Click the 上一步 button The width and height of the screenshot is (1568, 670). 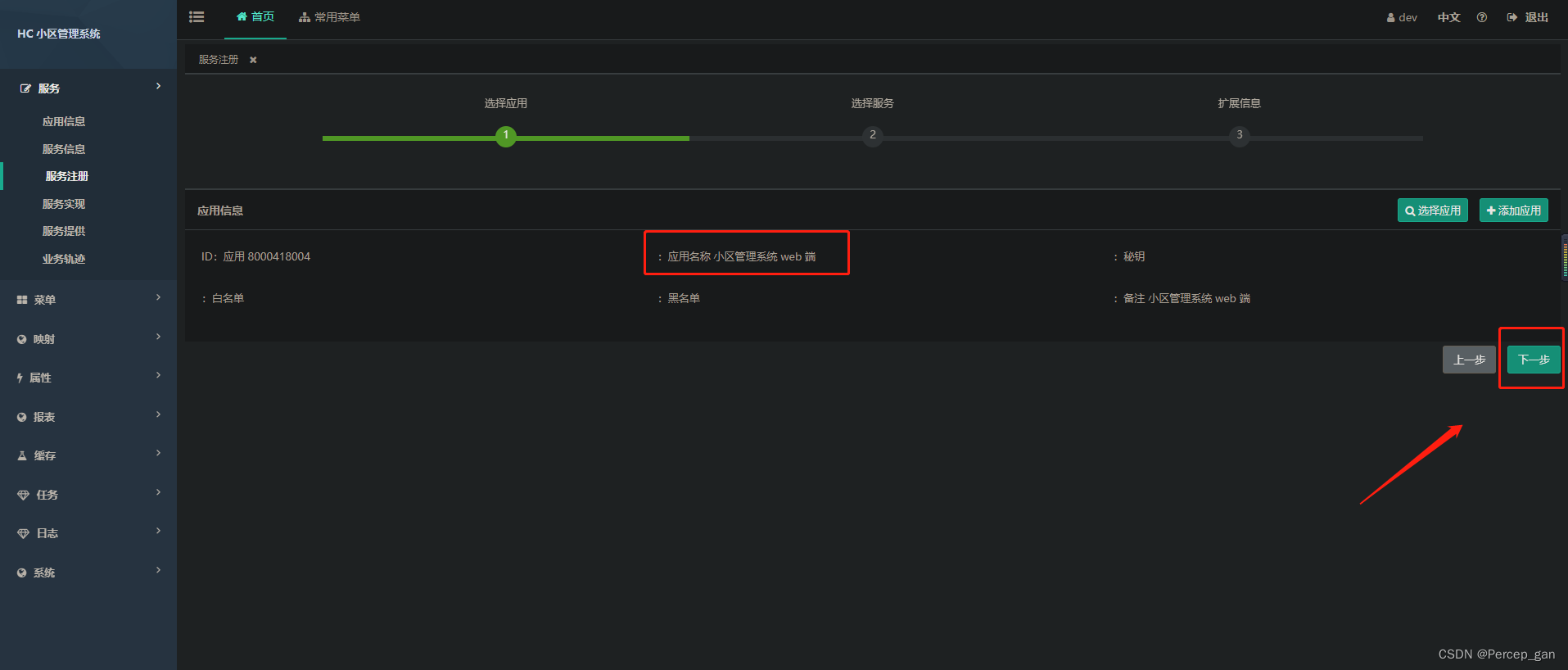click(1469, 360)
